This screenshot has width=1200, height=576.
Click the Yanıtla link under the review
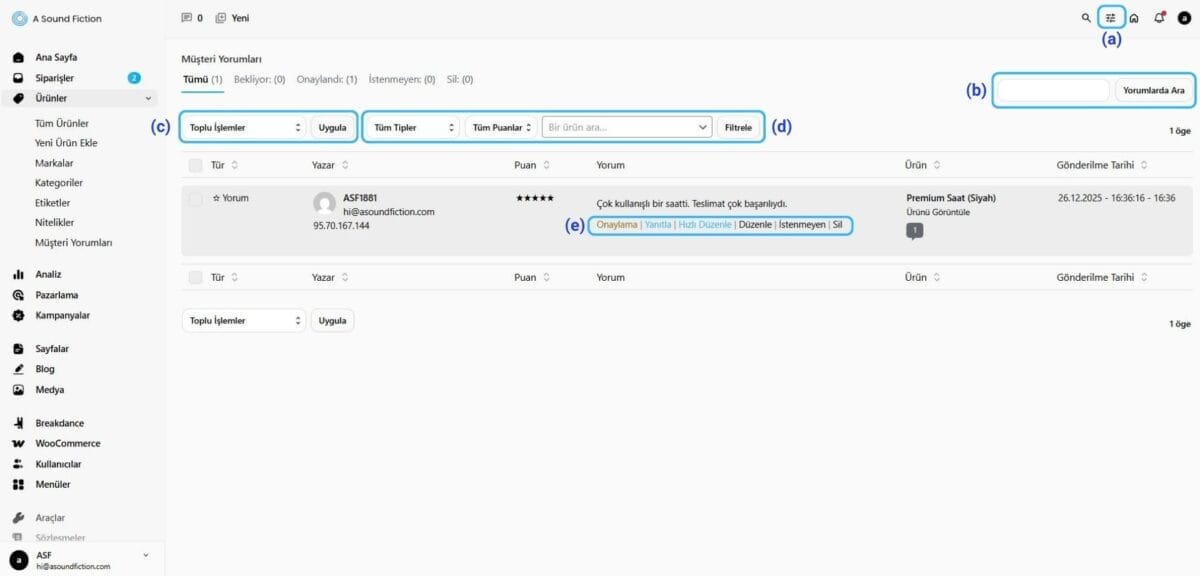coord(657,225)
